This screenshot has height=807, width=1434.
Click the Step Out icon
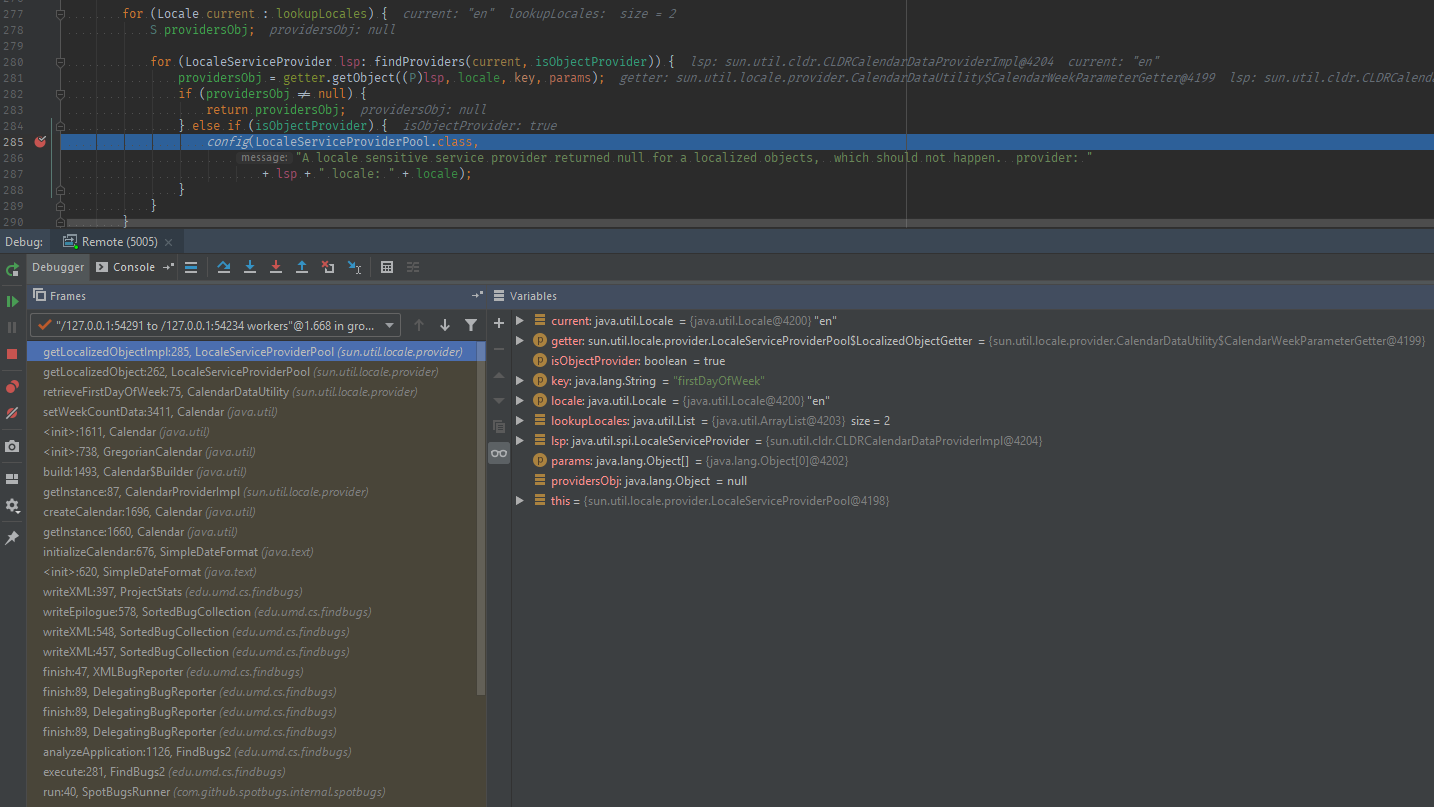(x=302, y=267)
